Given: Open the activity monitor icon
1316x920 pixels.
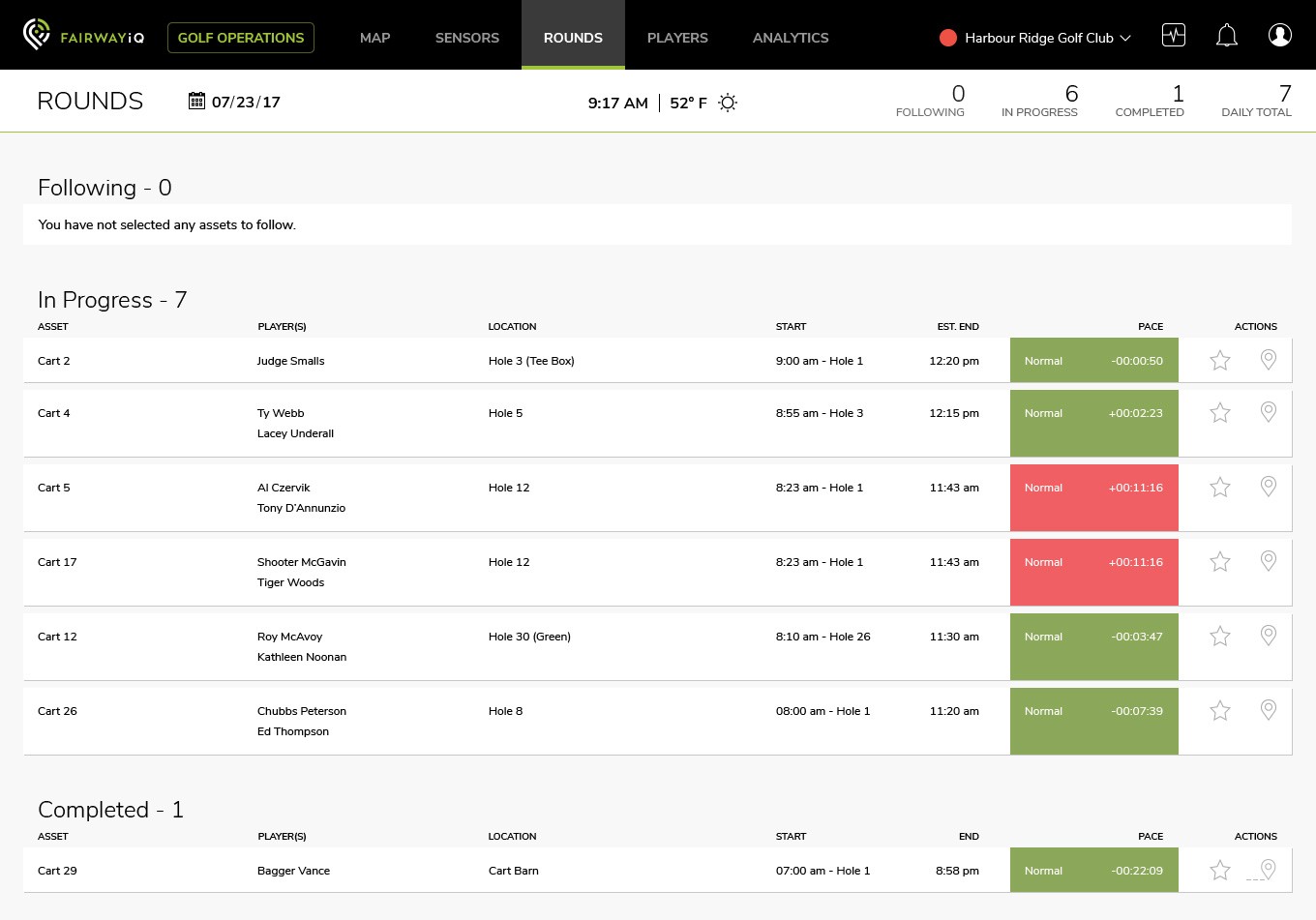Looking at the screenshot, I should coord(1174,36).
